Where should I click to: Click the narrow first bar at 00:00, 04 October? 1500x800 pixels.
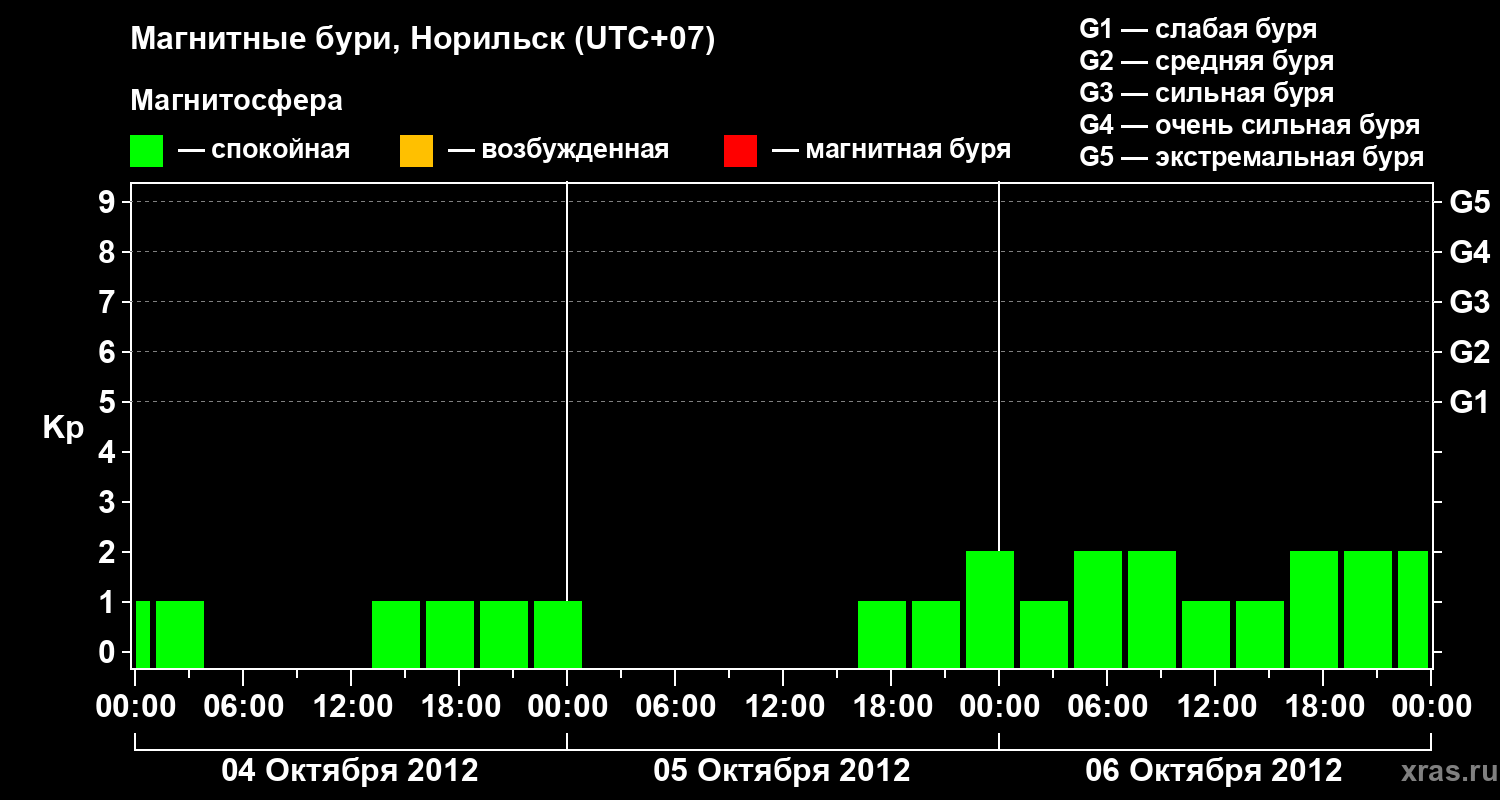click(143, 634)
